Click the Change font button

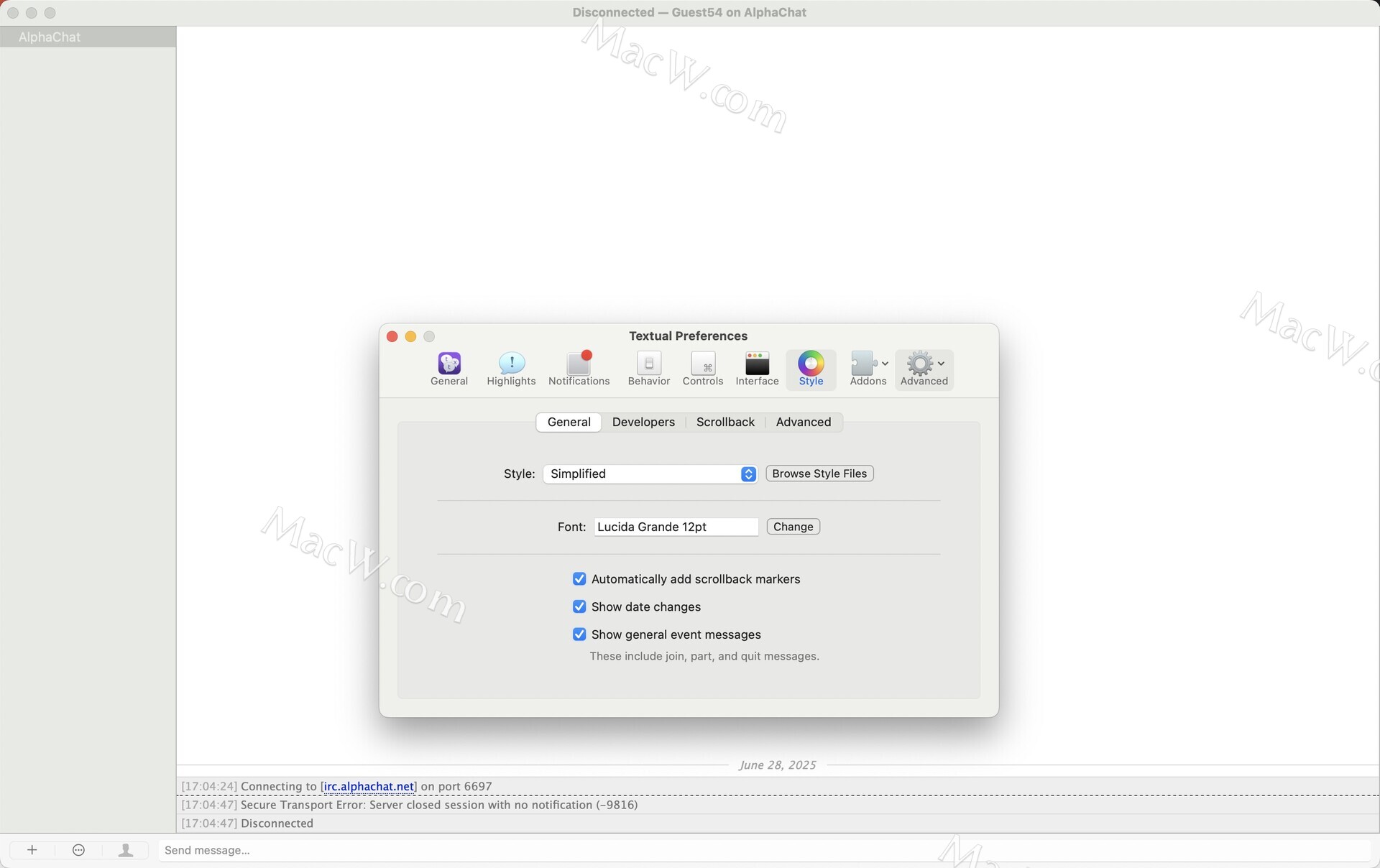793,527
